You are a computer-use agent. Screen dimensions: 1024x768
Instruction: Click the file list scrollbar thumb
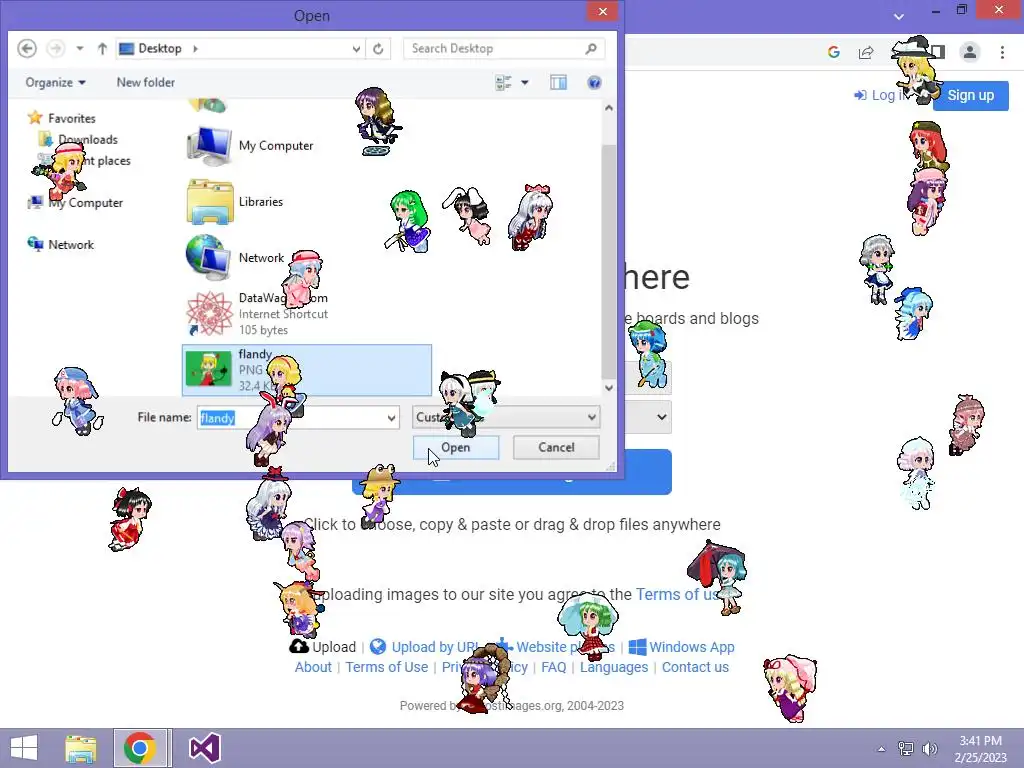608,261
